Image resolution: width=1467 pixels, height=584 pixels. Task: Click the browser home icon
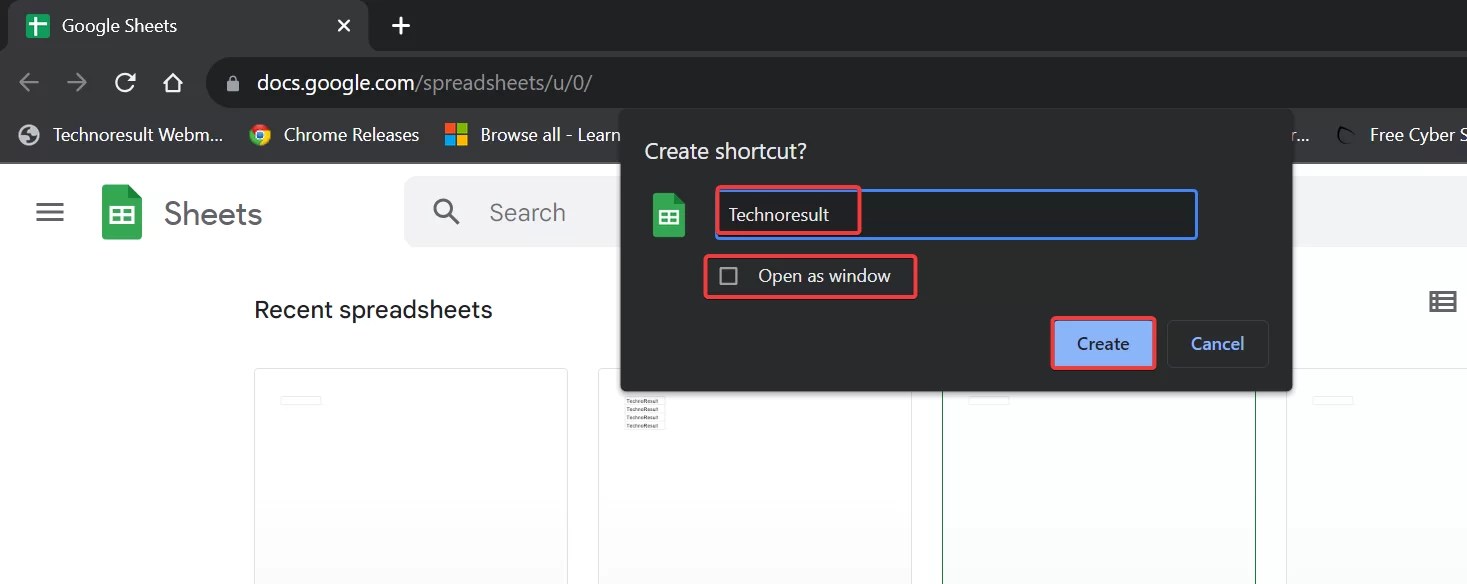pyautogui.click(x=172, y=83)
